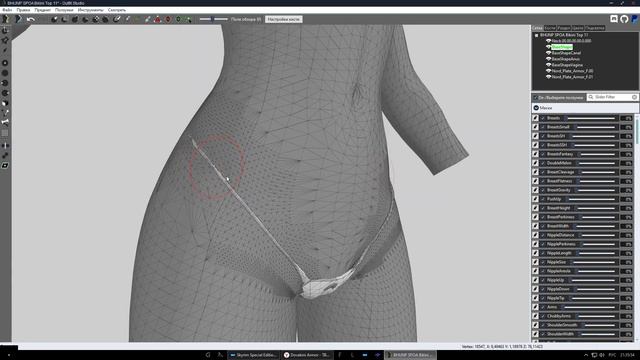Click the New Project icon in the top toolbar
The image size is (640, 360).
coord(6,19)
